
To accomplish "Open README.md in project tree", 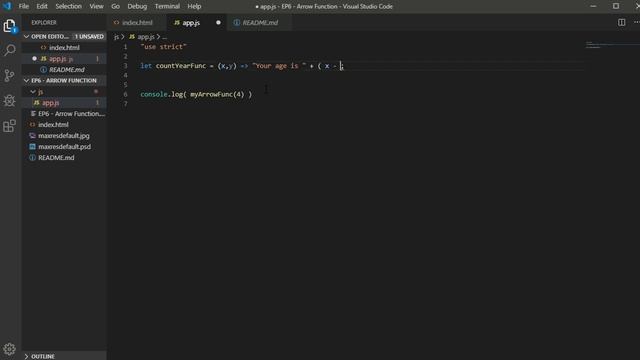I will pos(64,158).
